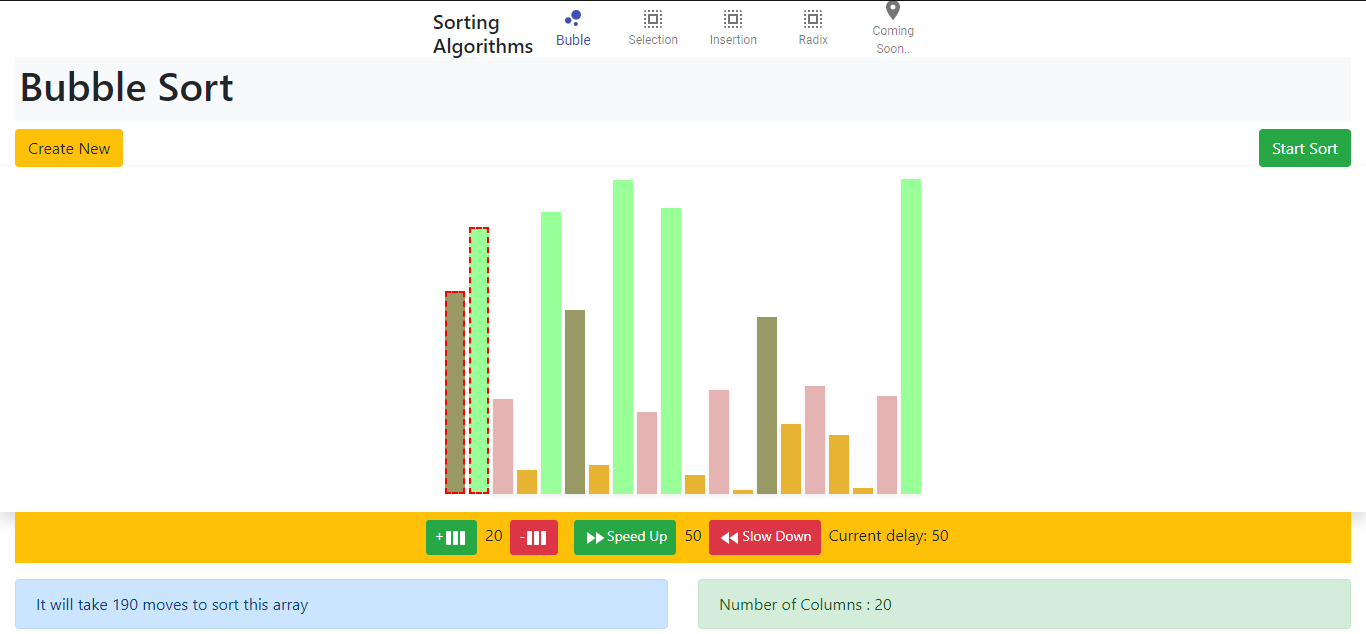Add columns with the green plus-bars button
Image resolution: width=1366 pixels, height=634 pixels.
tap(451, 537)
